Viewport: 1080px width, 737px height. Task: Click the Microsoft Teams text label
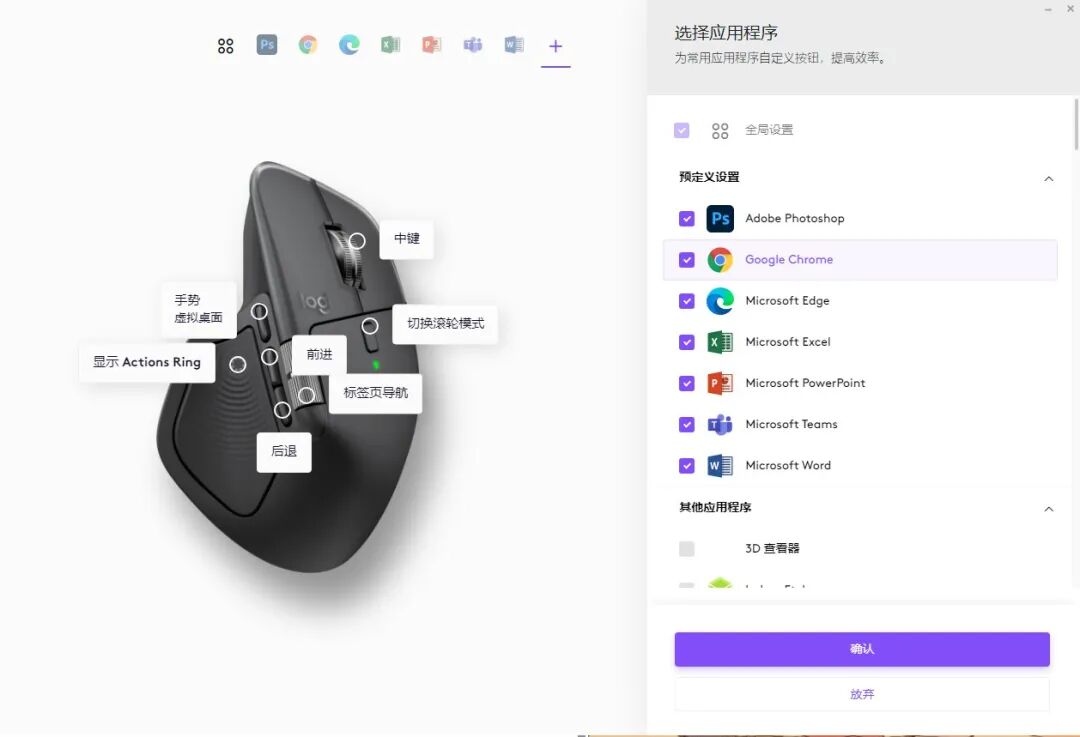pyautogui.click(x=791, y=424)
